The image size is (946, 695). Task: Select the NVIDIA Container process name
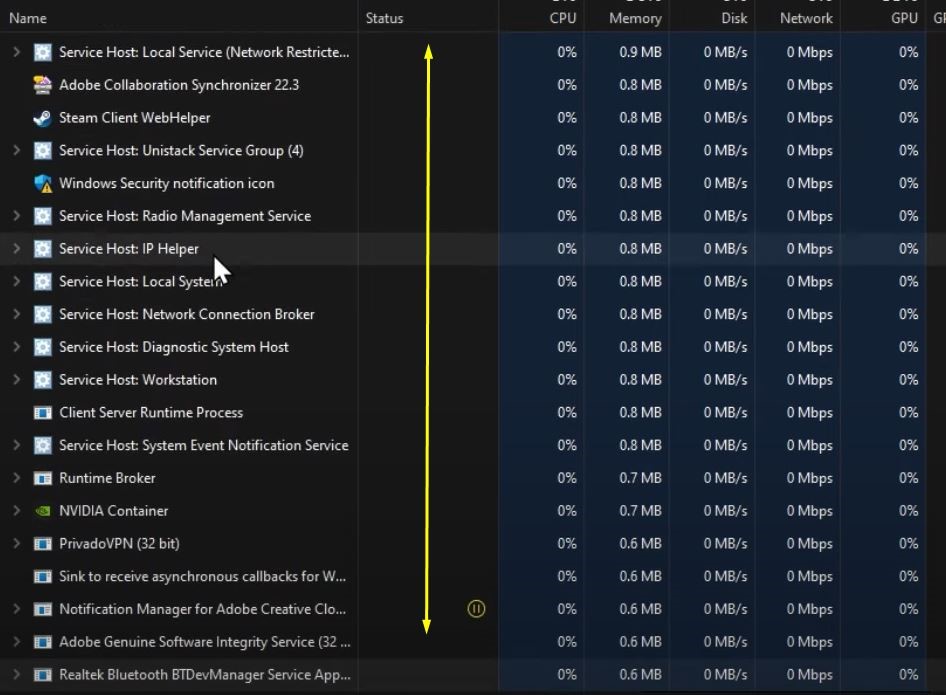(113, 511)
